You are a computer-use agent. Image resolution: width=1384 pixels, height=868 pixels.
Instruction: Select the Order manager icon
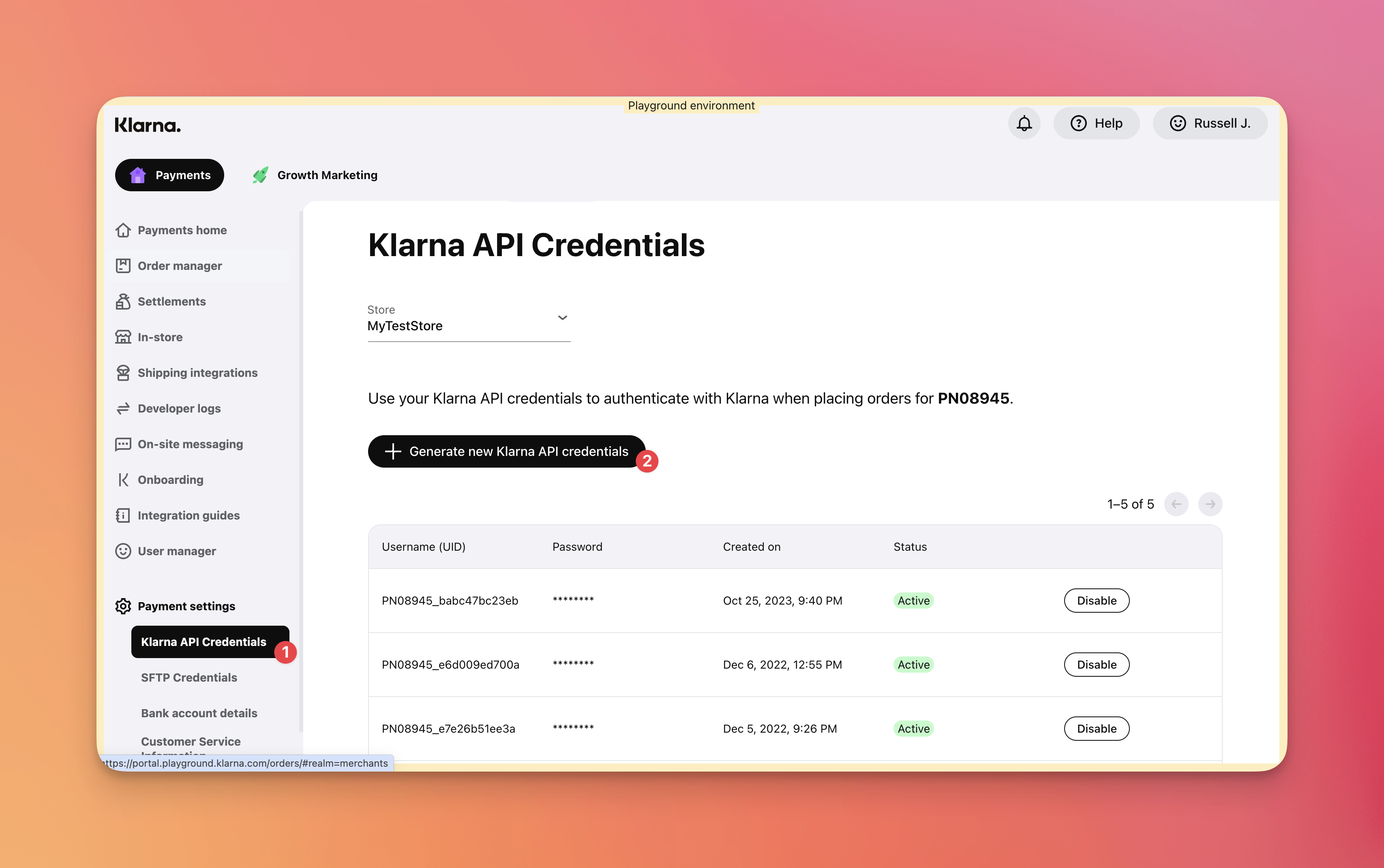(x=124, y=265)
